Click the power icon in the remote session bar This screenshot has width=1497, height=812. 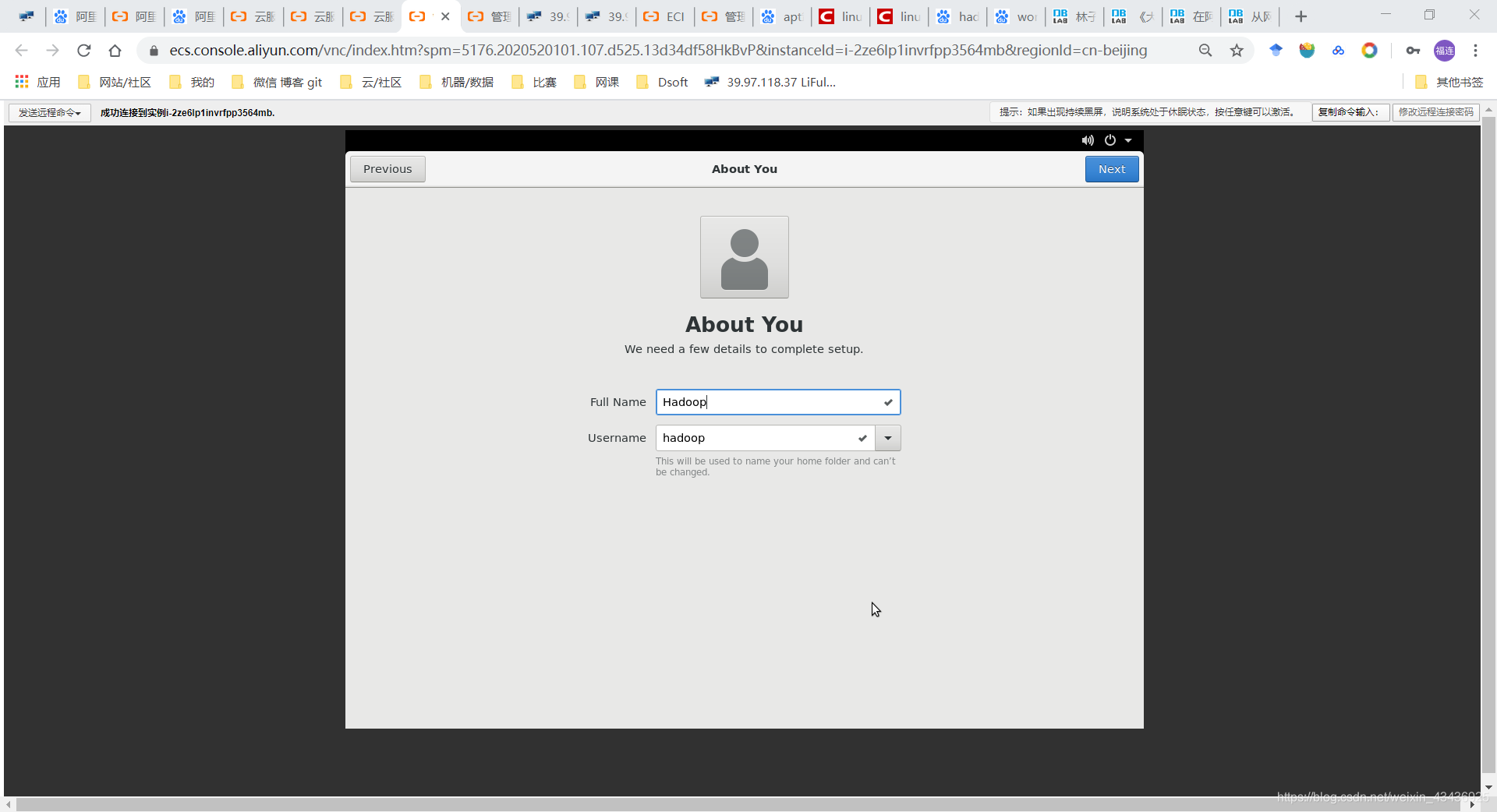[1110, 140]
